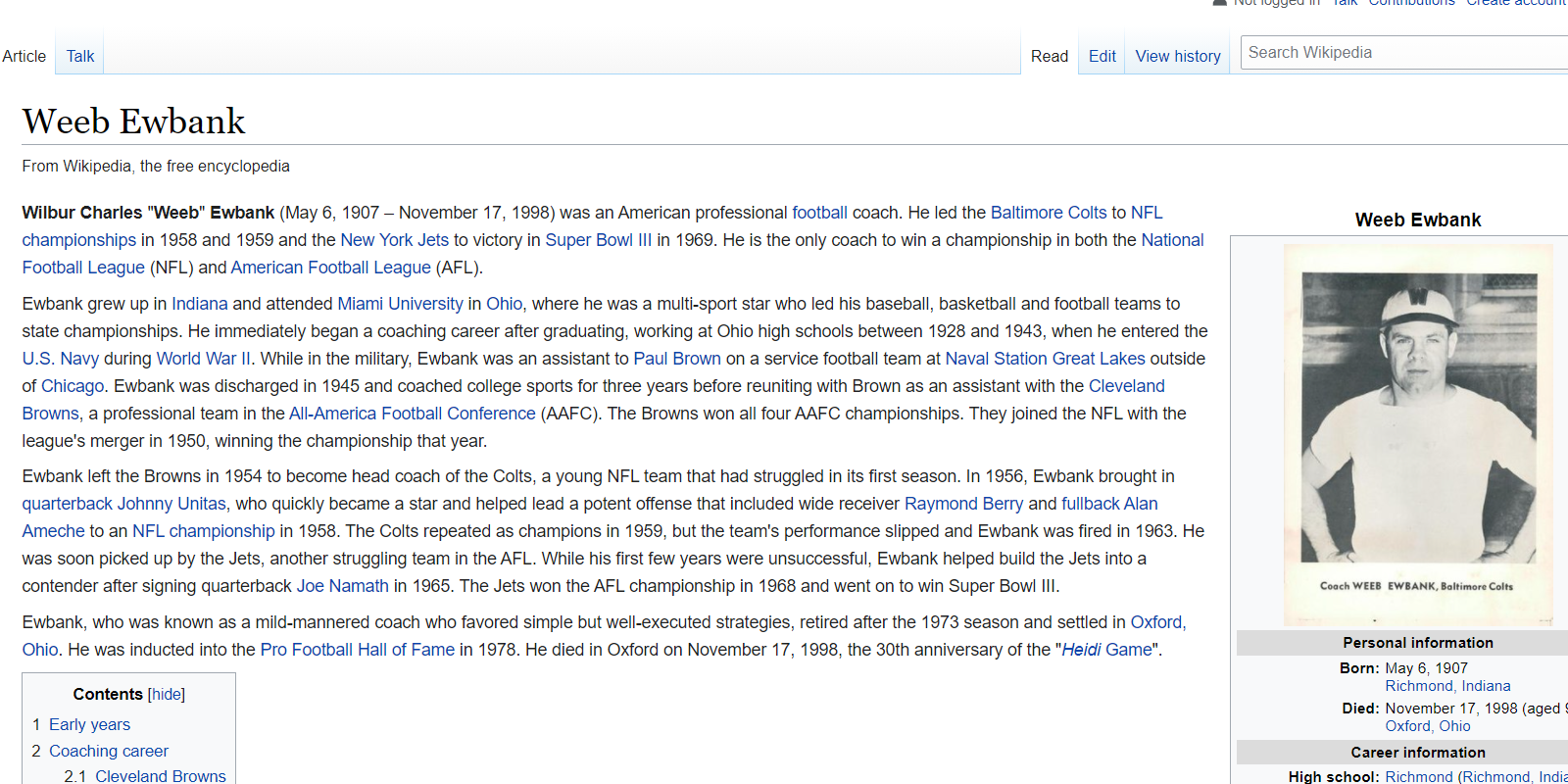Screen dimensions: 1568x784
Task: Open the New York Jets link
Action: point(394,240)
